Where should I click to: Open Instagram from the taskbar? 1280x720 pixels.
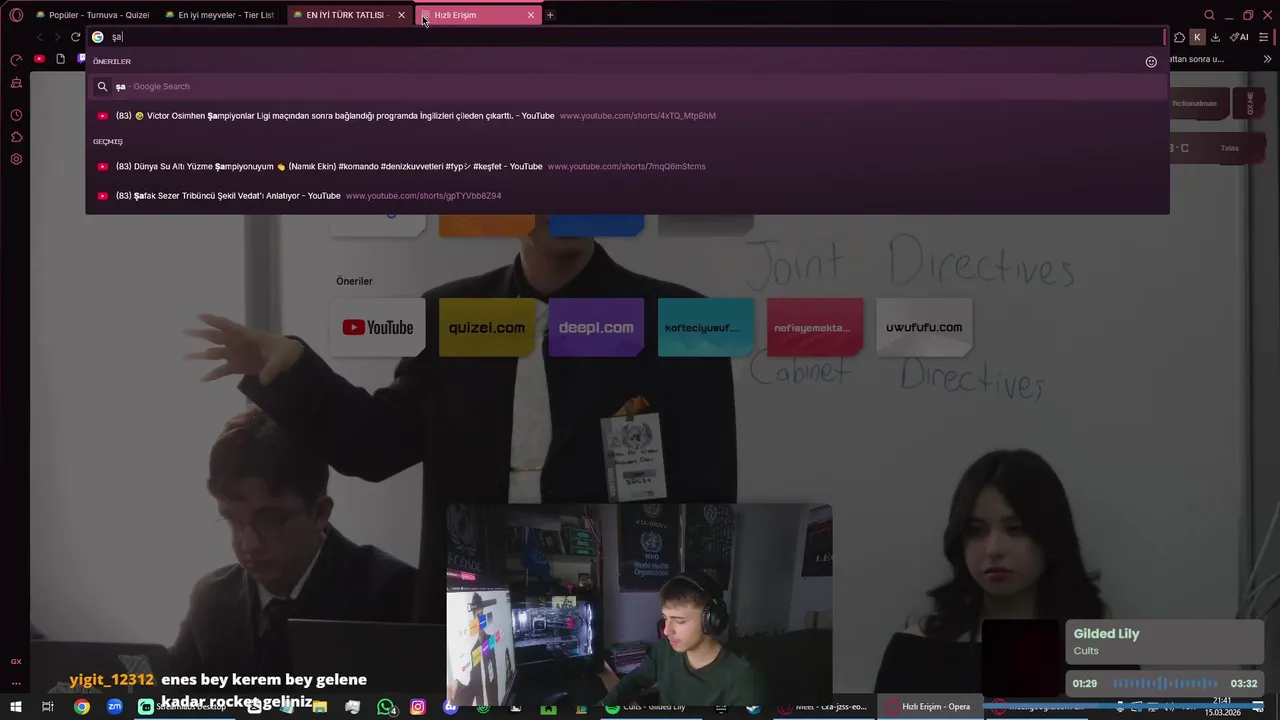tap(418, 707)
